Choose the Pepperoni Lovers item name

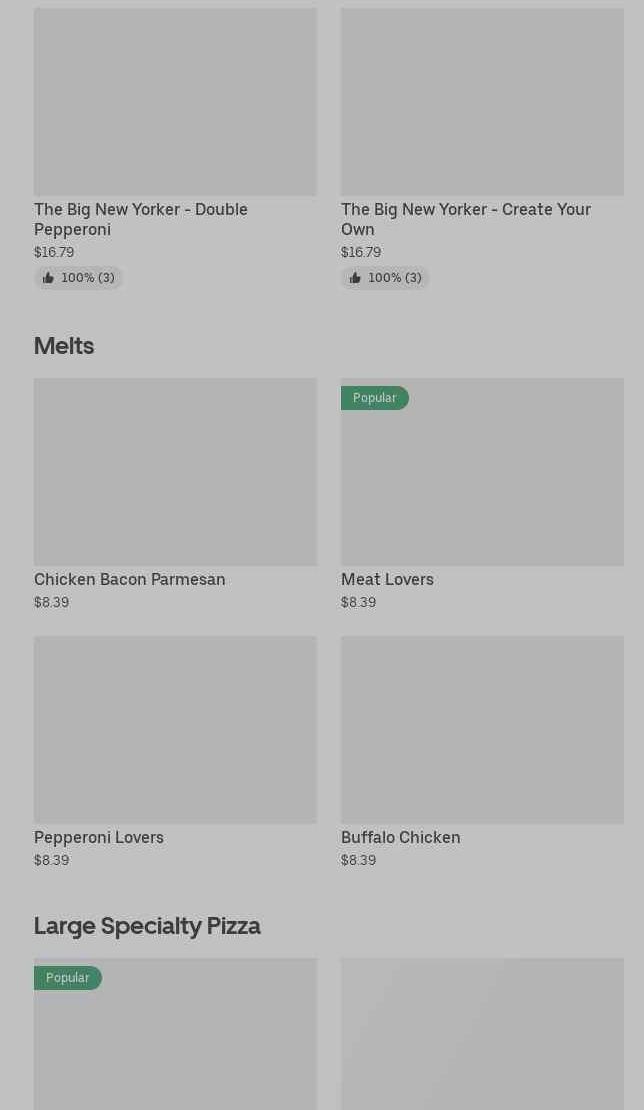(x=99, y=837)
